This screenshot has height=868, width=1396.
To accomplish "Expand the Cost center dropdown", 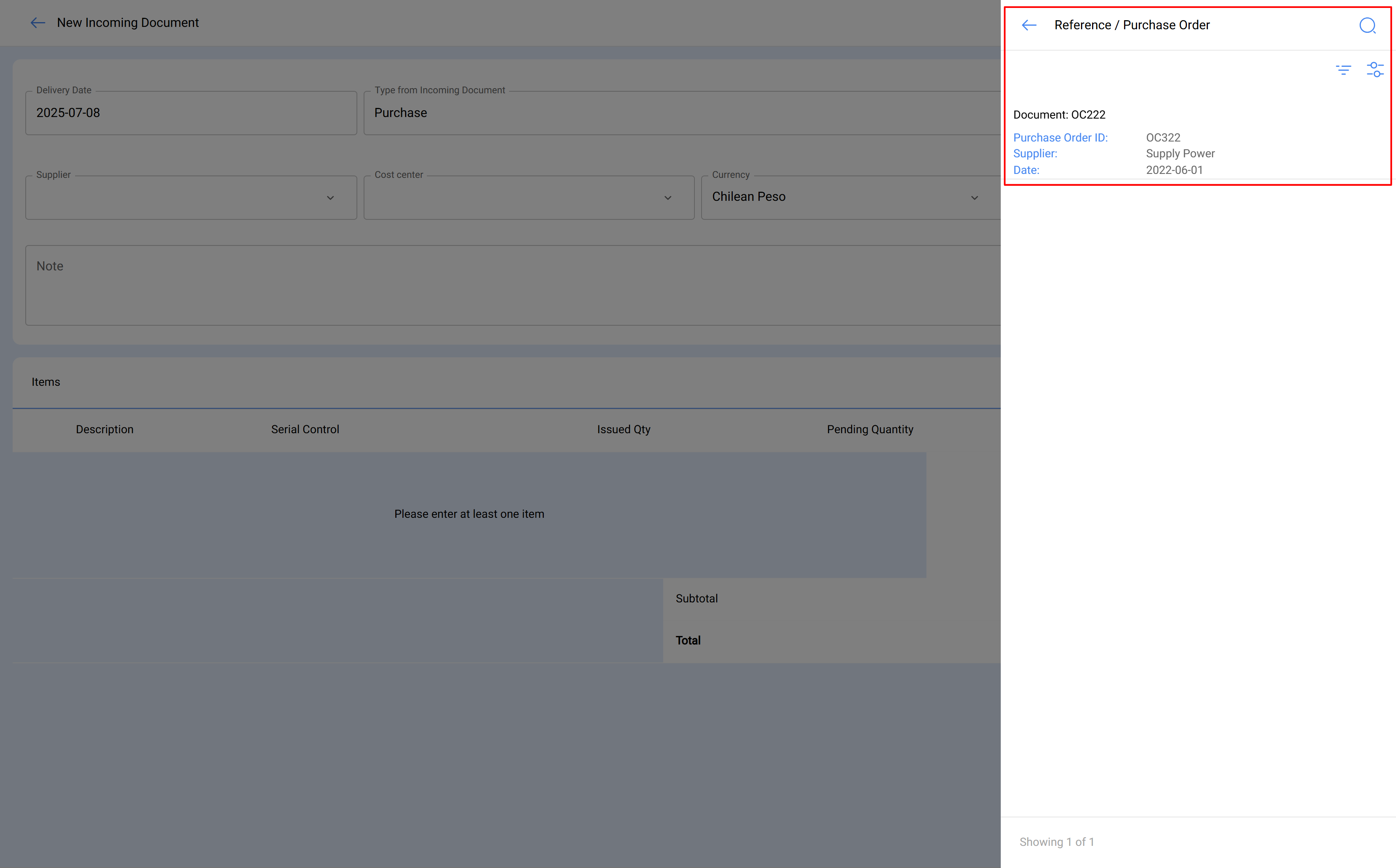I will [668, 198].
